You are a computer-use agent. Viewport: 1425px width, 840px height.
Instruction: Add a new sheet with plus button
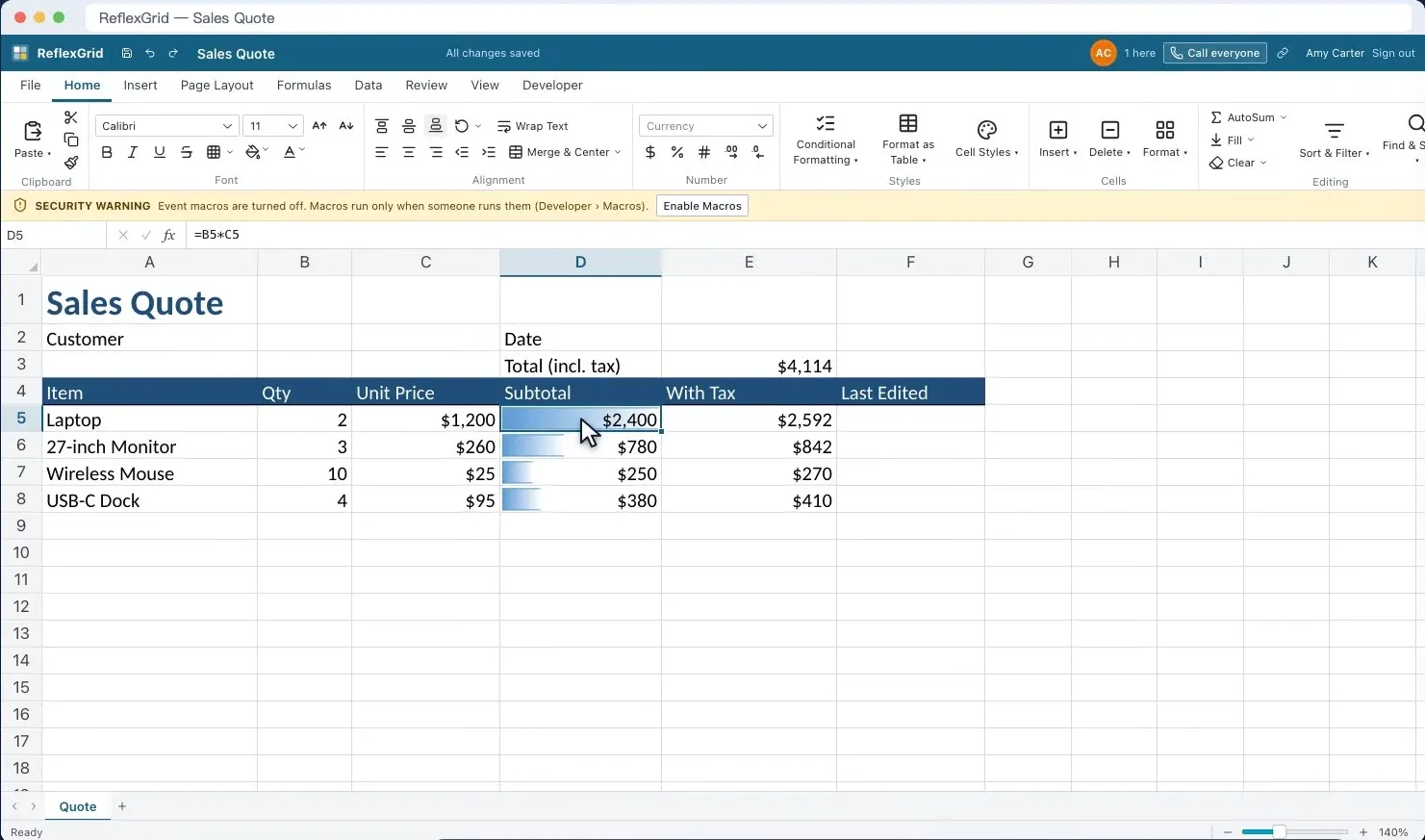[x=122, y=806]
